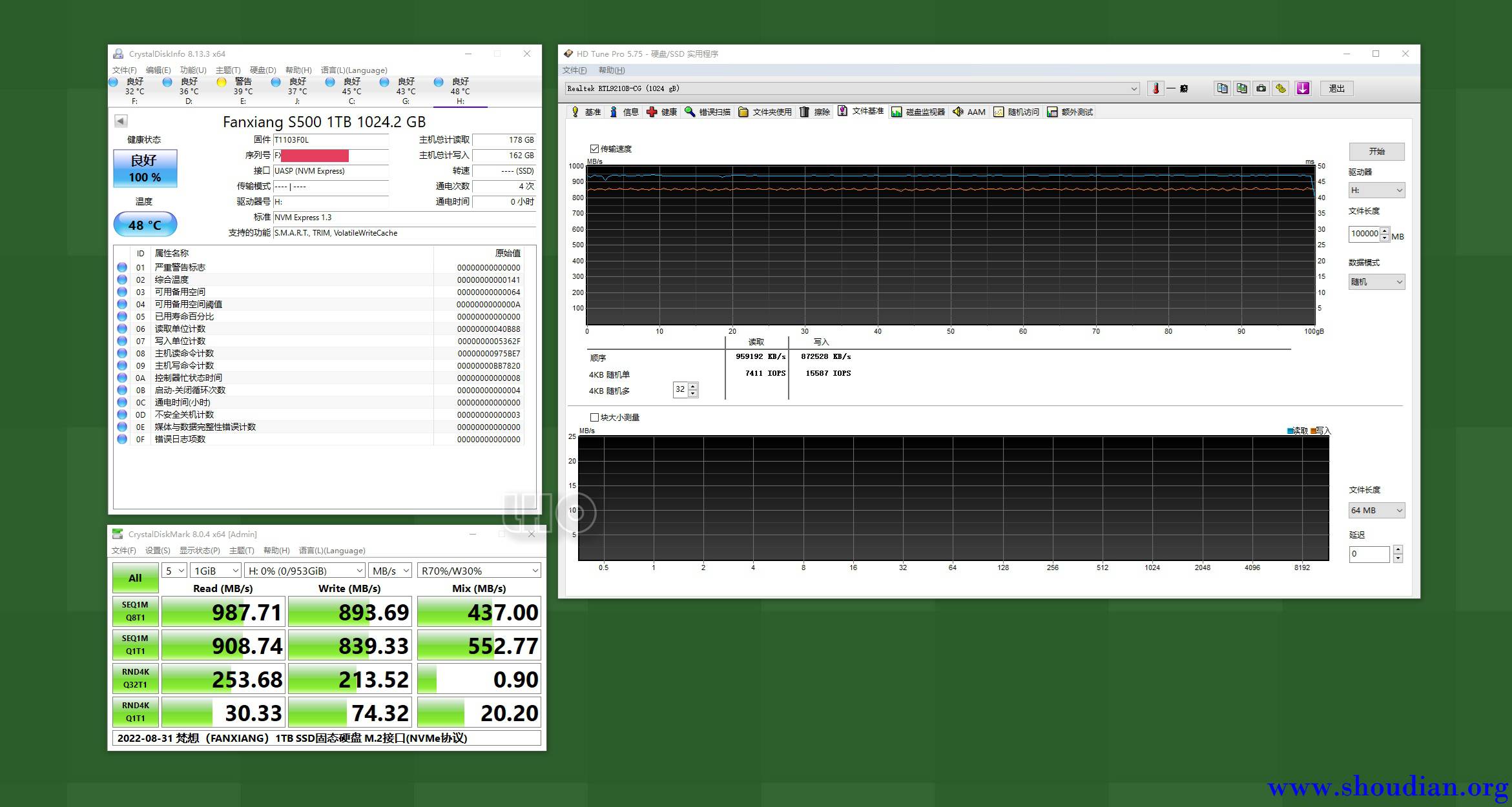Open 设置(S) menu in CrystalDiskMark
The height and width of the screenshot is (807, 1512).
[158, 551]
